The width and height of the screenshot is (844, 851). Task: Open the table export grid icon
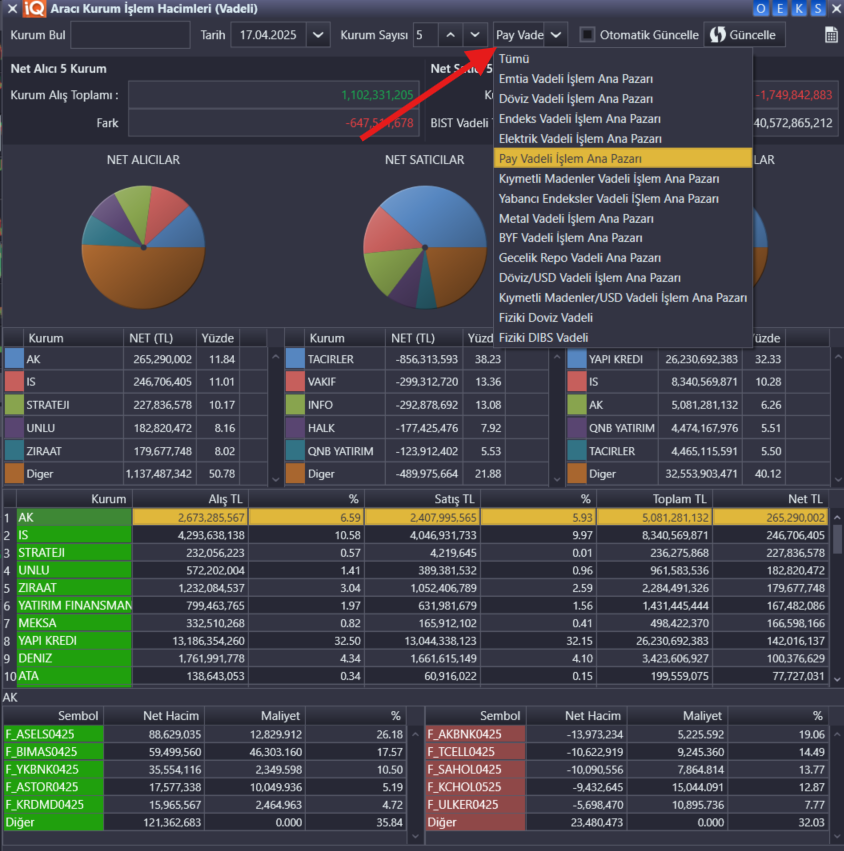pos(831,35)
